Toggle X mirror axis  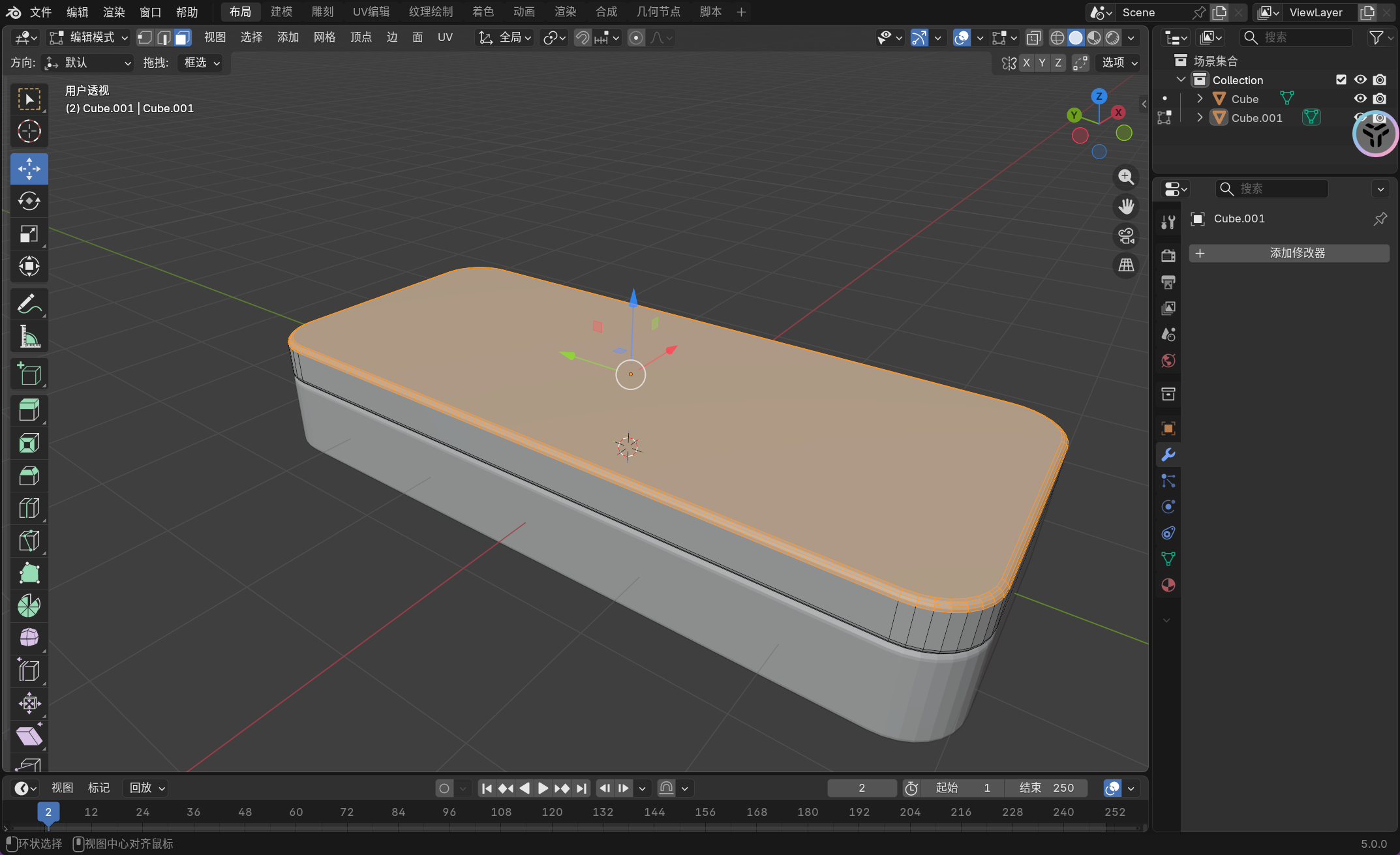[1026, 63]
